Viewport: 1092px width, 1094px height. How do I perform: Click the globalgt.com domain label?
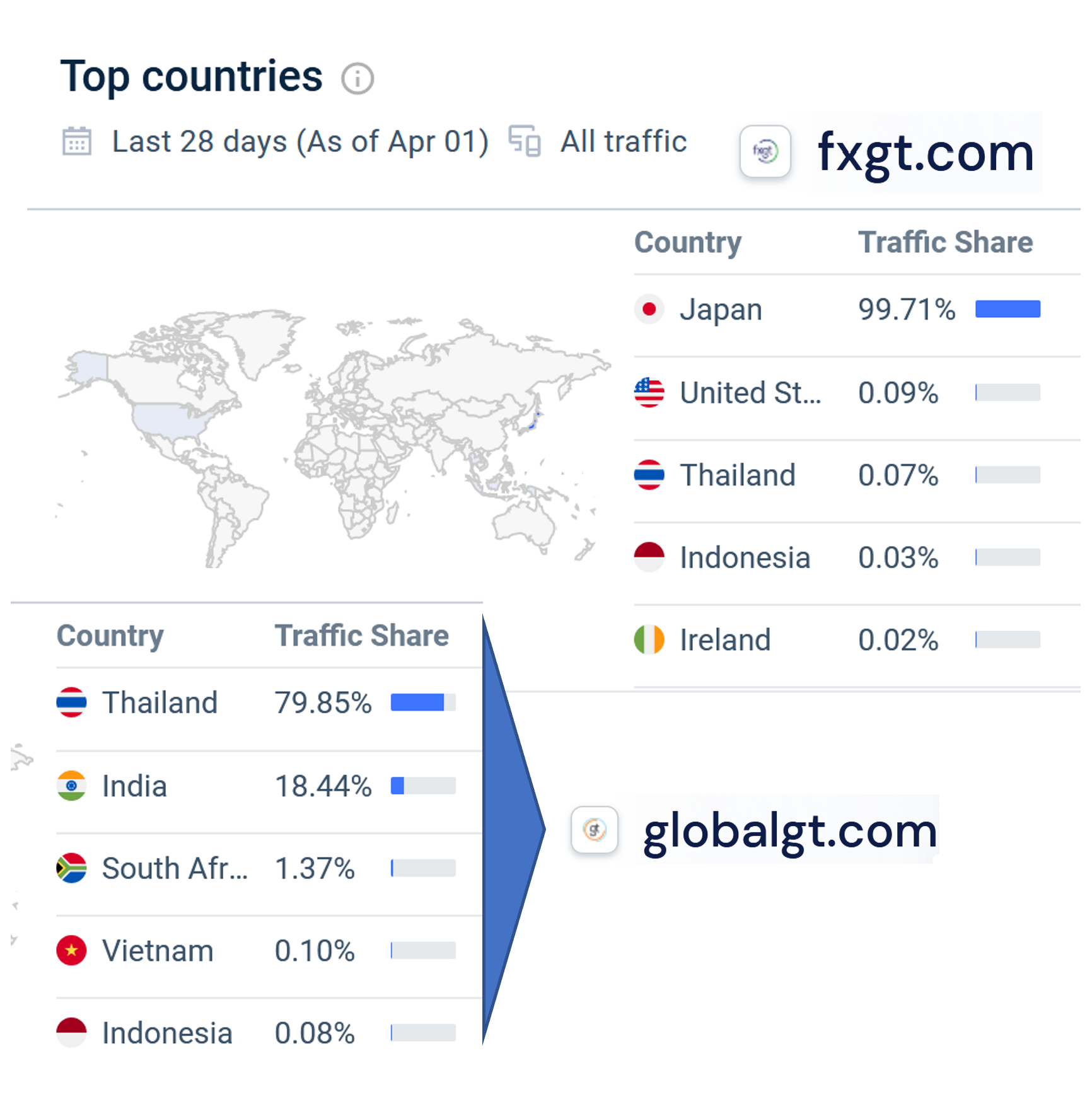pyautogui.click(x=790, y=831)
